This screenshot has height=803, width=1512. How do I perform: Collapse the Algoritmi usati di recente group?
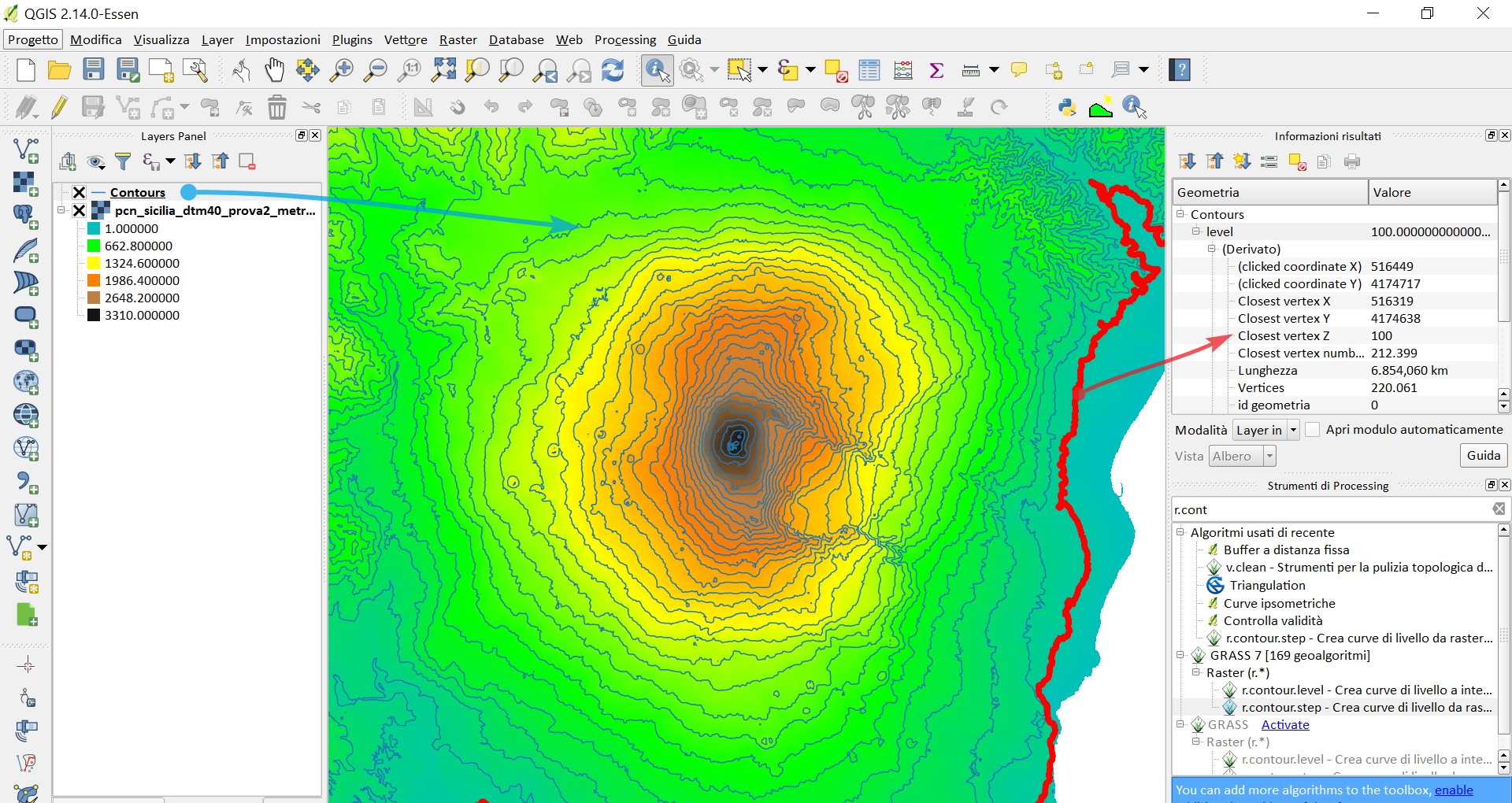click(x=1180, y=532)
